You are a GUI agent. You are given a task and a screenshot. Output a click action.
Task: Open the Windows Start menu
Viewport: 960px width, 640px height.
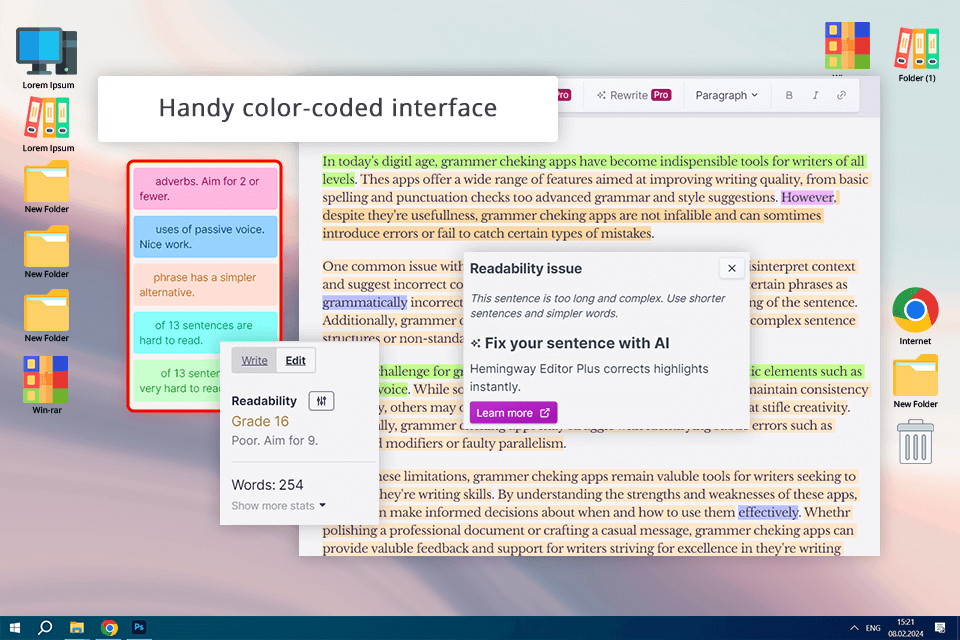15,628
